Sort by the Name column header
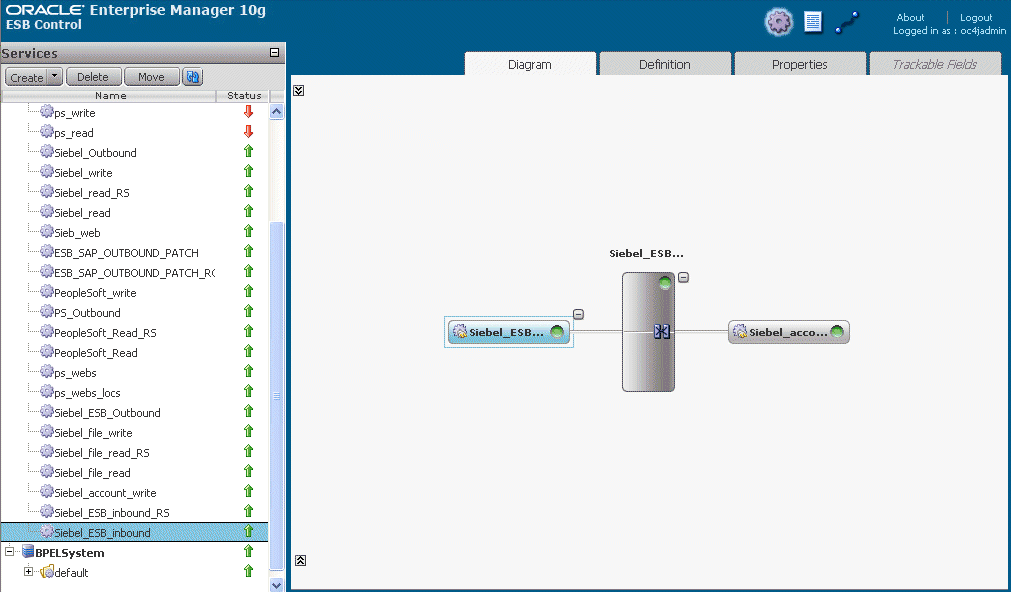This screenshot has height=592, width=1011. [110, 95]
